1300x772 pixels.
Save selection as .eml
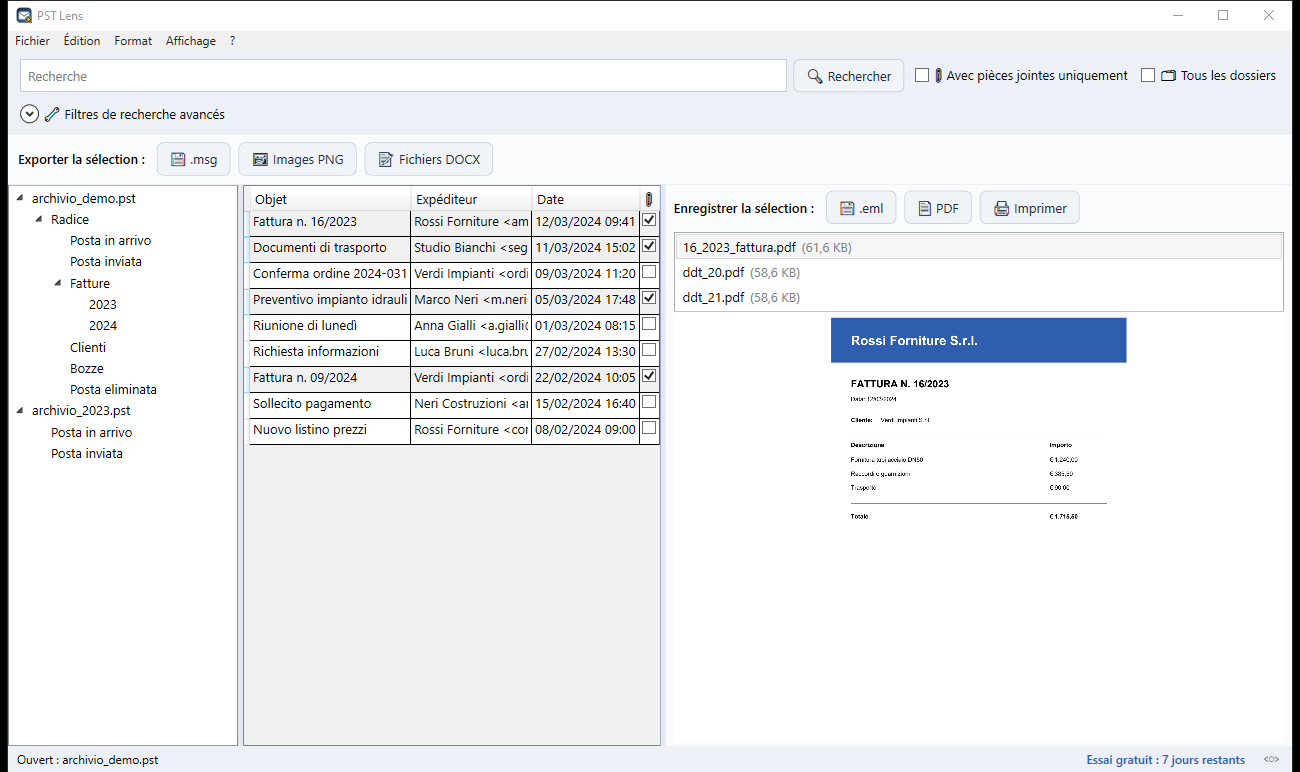[x=861, y=208]
